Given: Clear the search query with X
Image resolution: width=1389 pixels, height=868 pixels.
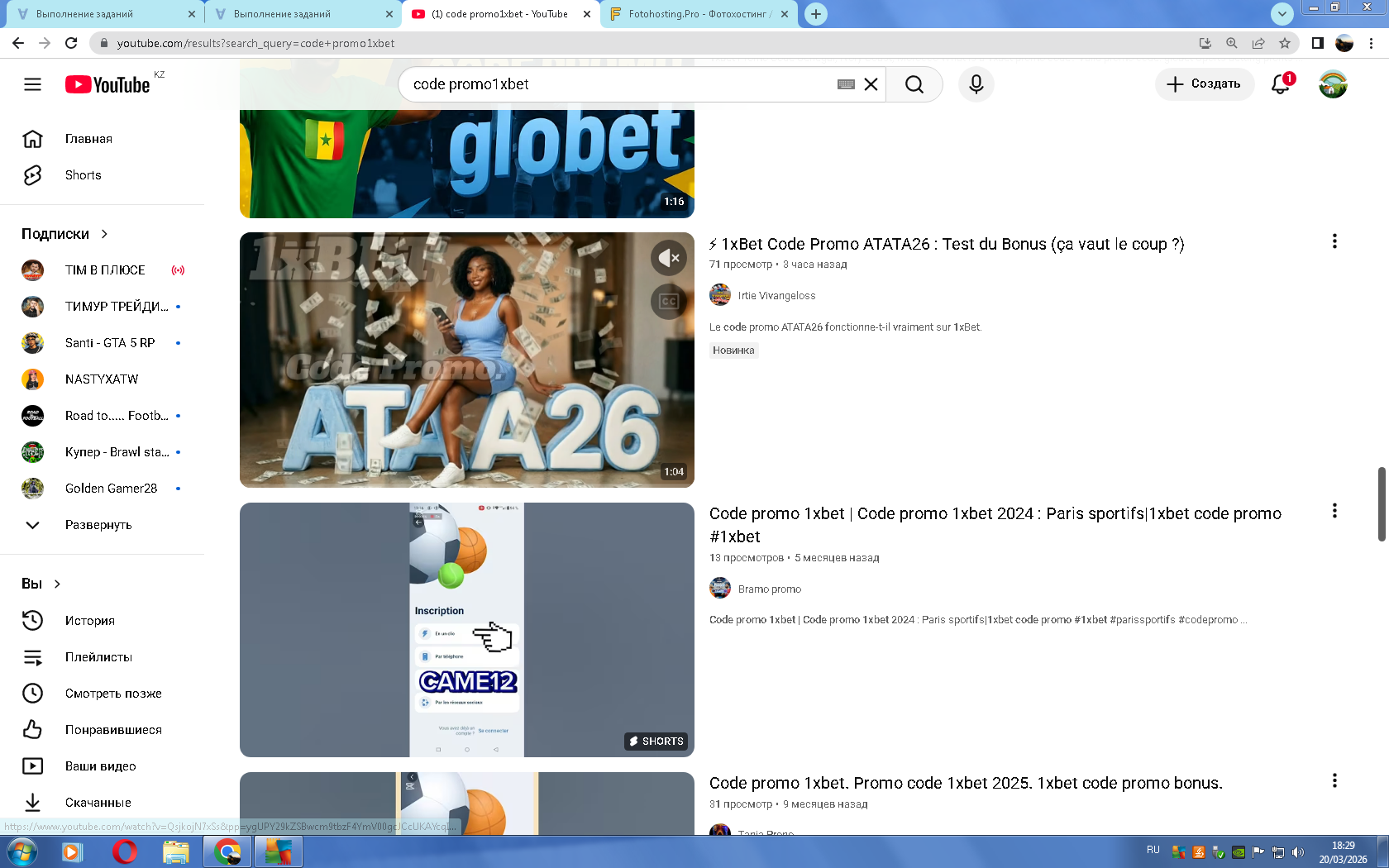Looking at the screenshot, I should point(871,84).
